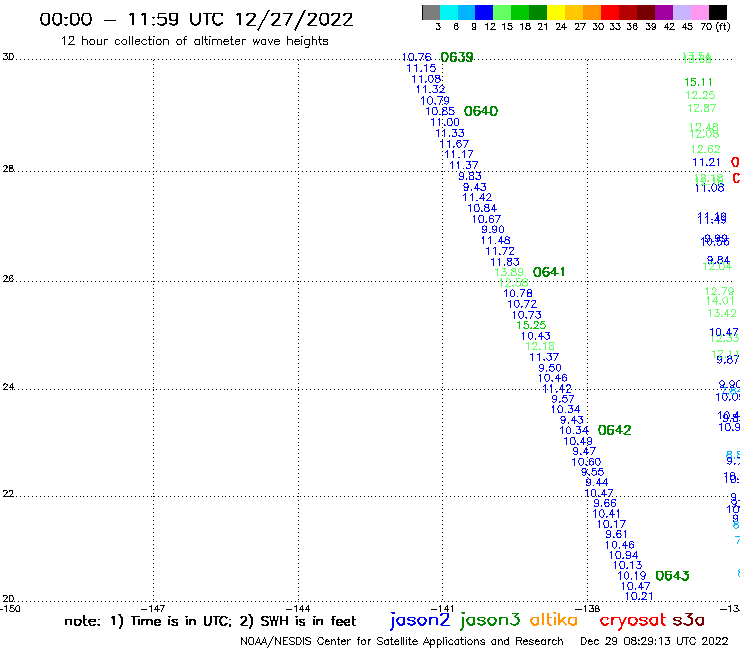Click the longitude axis label -147
Image resolution: width=740 pixels, height=650 pixels.
[x=153, y=609]
